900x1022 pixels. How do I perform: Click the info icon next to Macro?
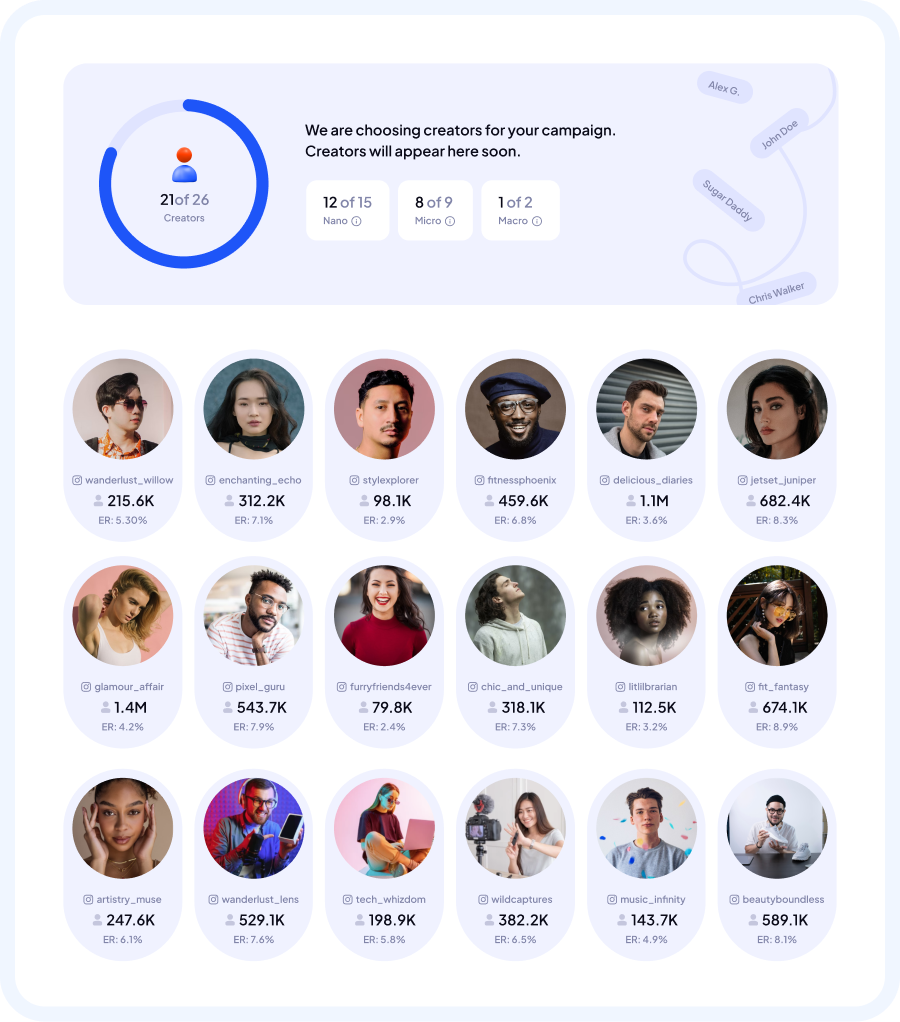coord(537,221)
